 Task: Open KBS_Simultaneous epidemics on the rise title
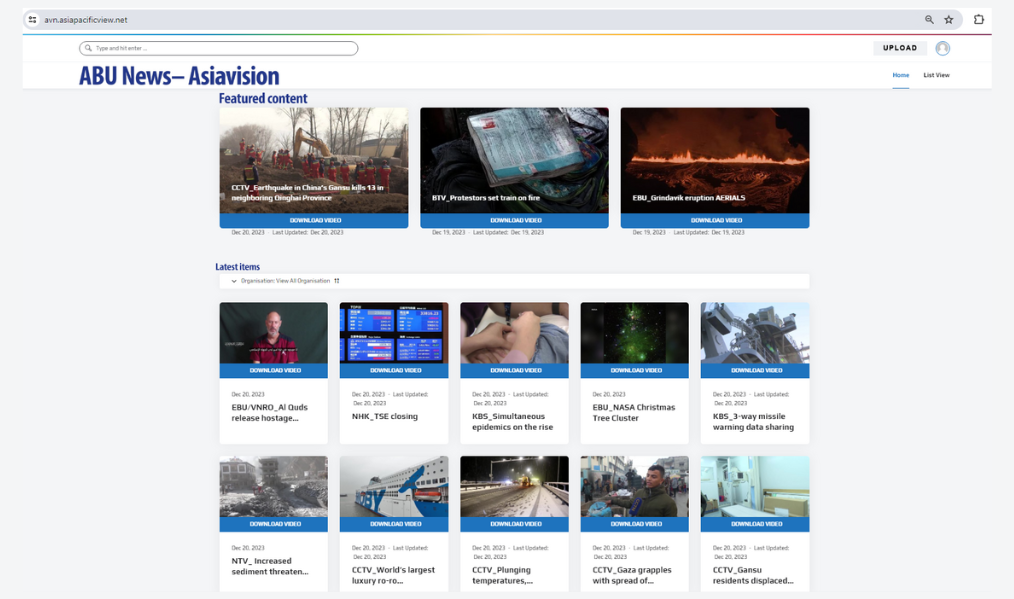512,422
